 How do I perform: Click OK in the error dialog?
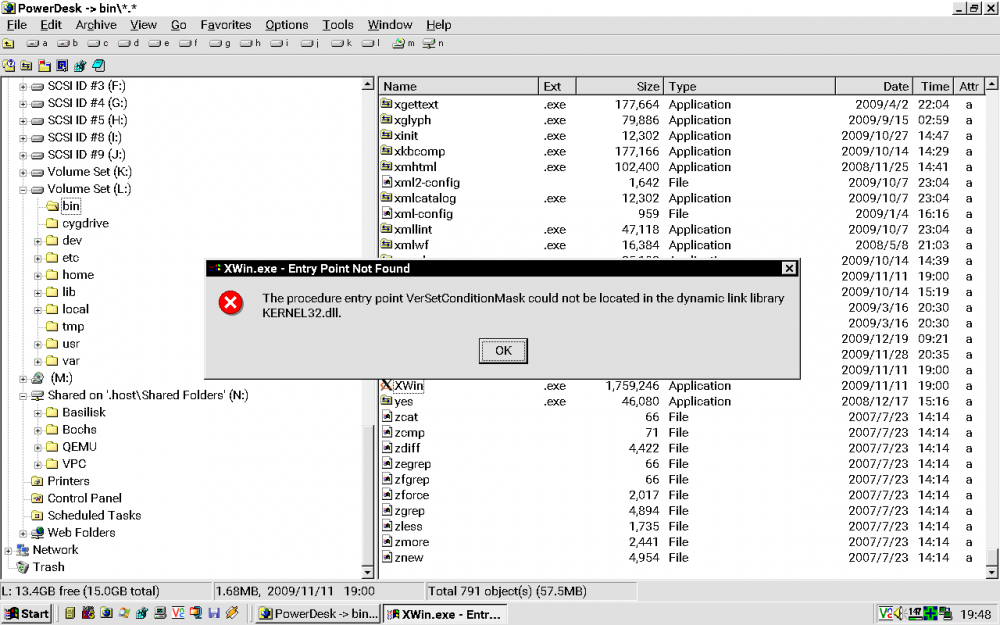click(x=503, y=351)
